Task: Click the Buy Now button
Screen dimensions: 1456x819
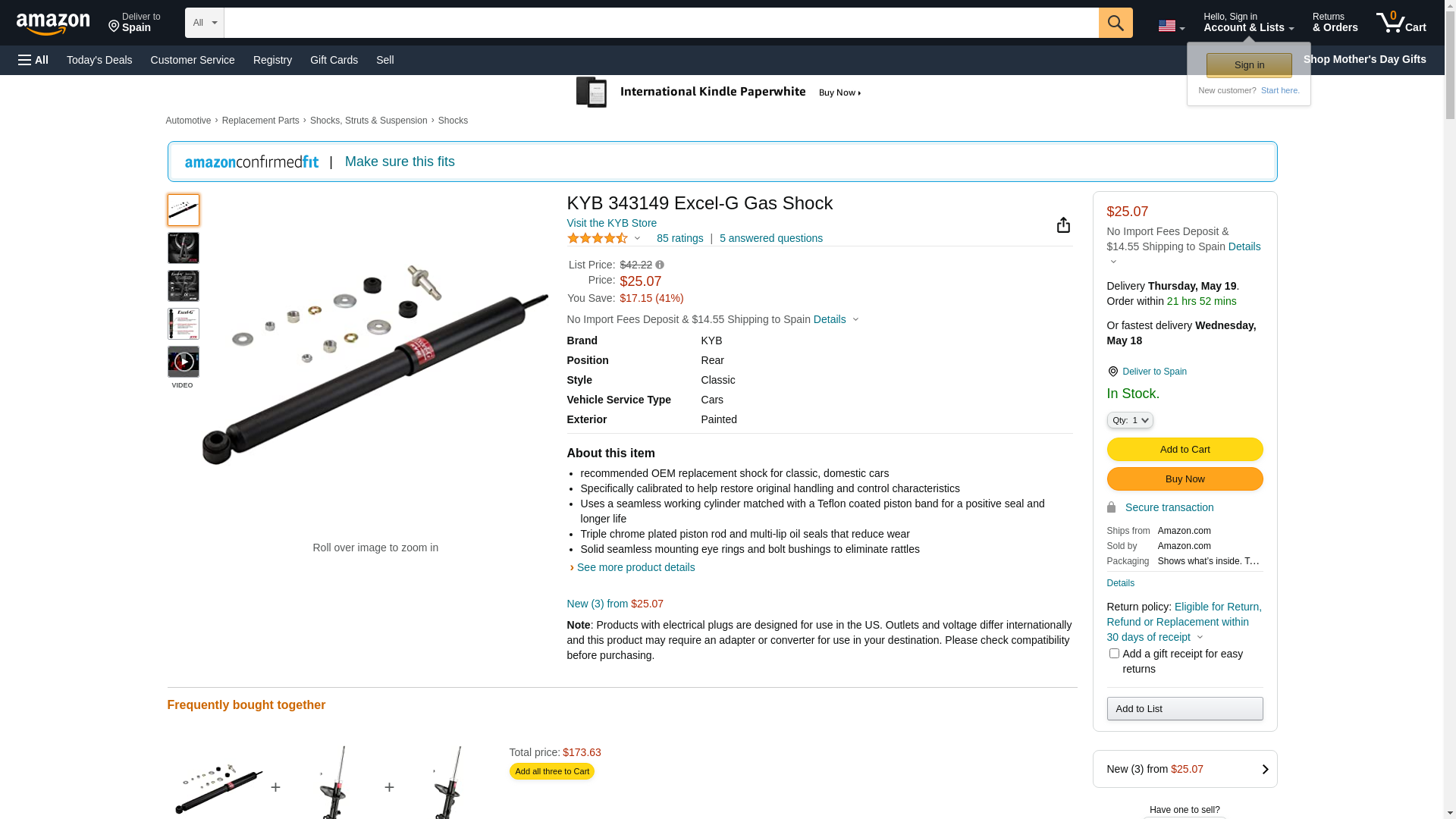Action: pyautogui.click(x=1185, y=479)
